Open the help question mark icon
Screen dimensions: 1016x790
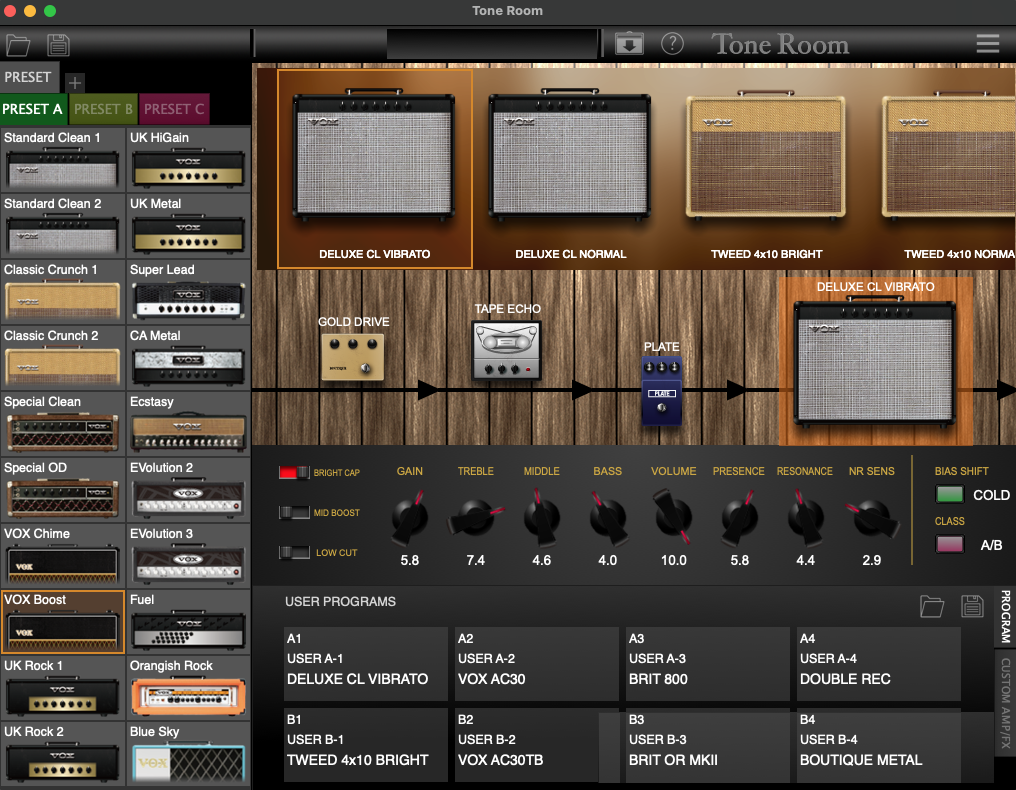pyautogui.click(x=672, y=44)
